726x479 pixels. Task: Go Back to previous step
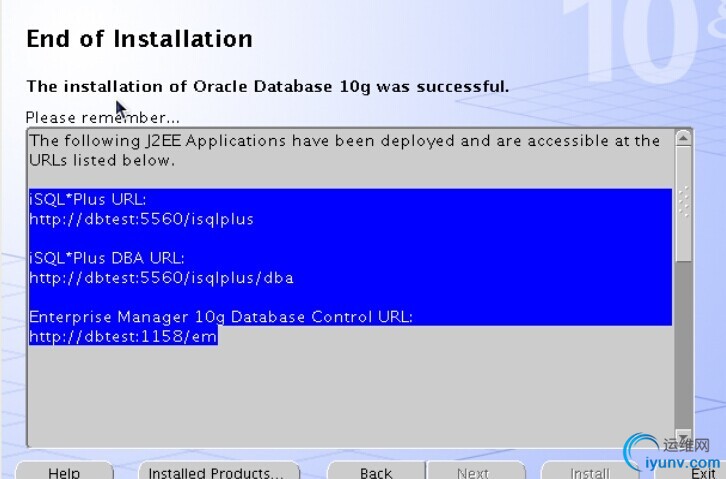coord(376,471)
